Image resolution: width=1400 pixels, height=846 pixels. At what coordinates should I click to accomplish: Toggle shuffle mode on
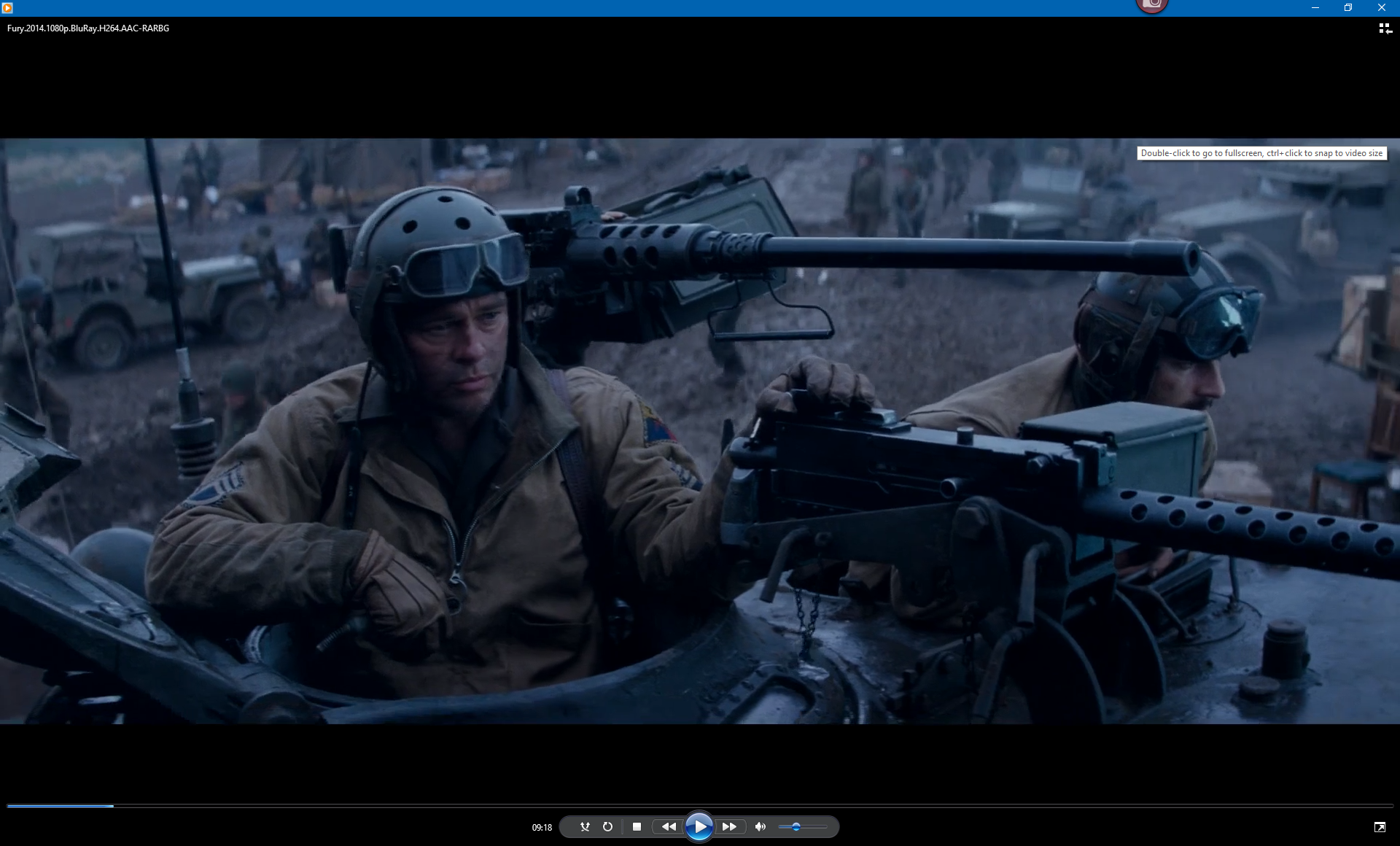(x=585, y=826)
